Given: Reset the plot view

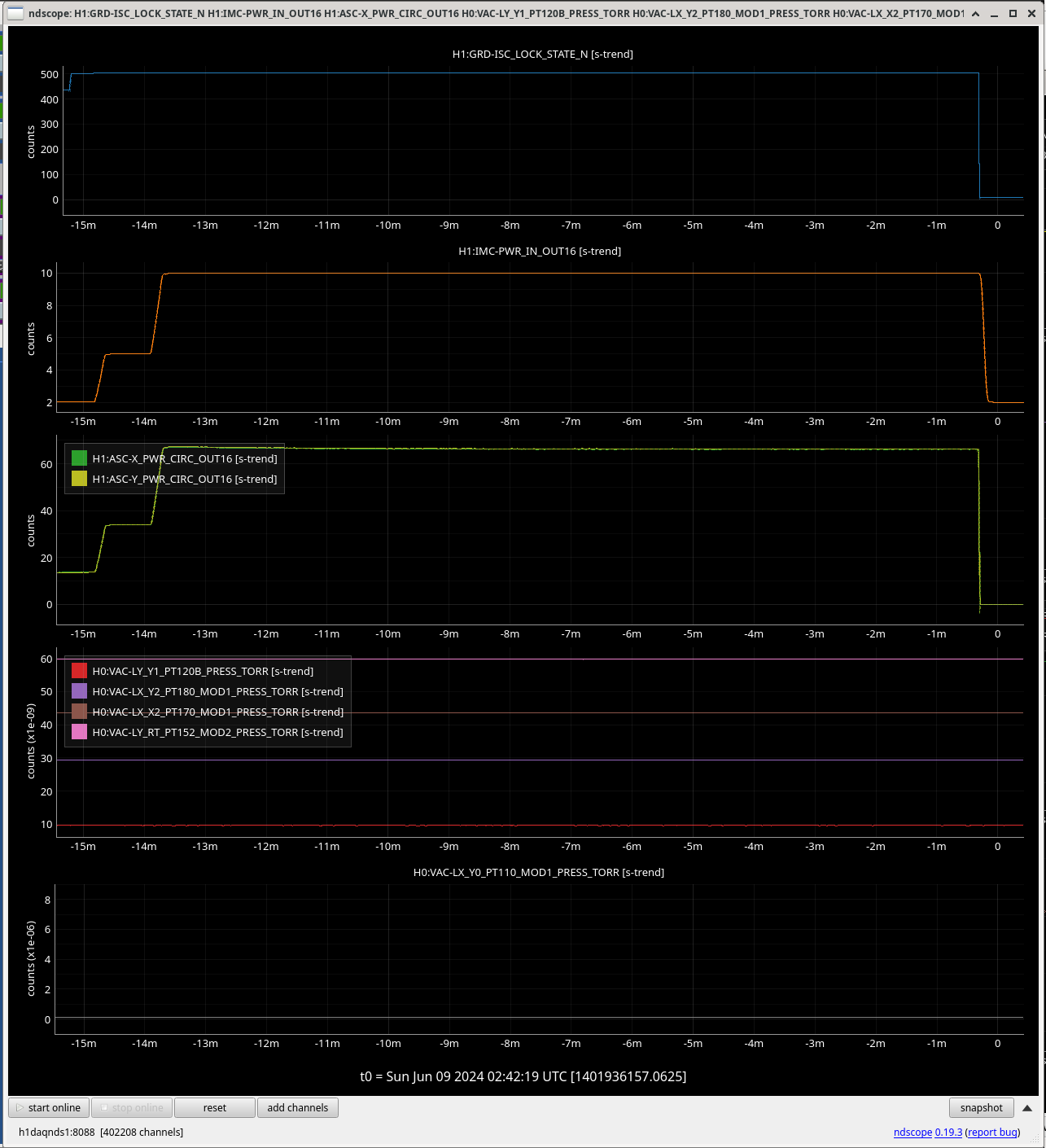Looking at the screenshot, I should coord(215,1107).
